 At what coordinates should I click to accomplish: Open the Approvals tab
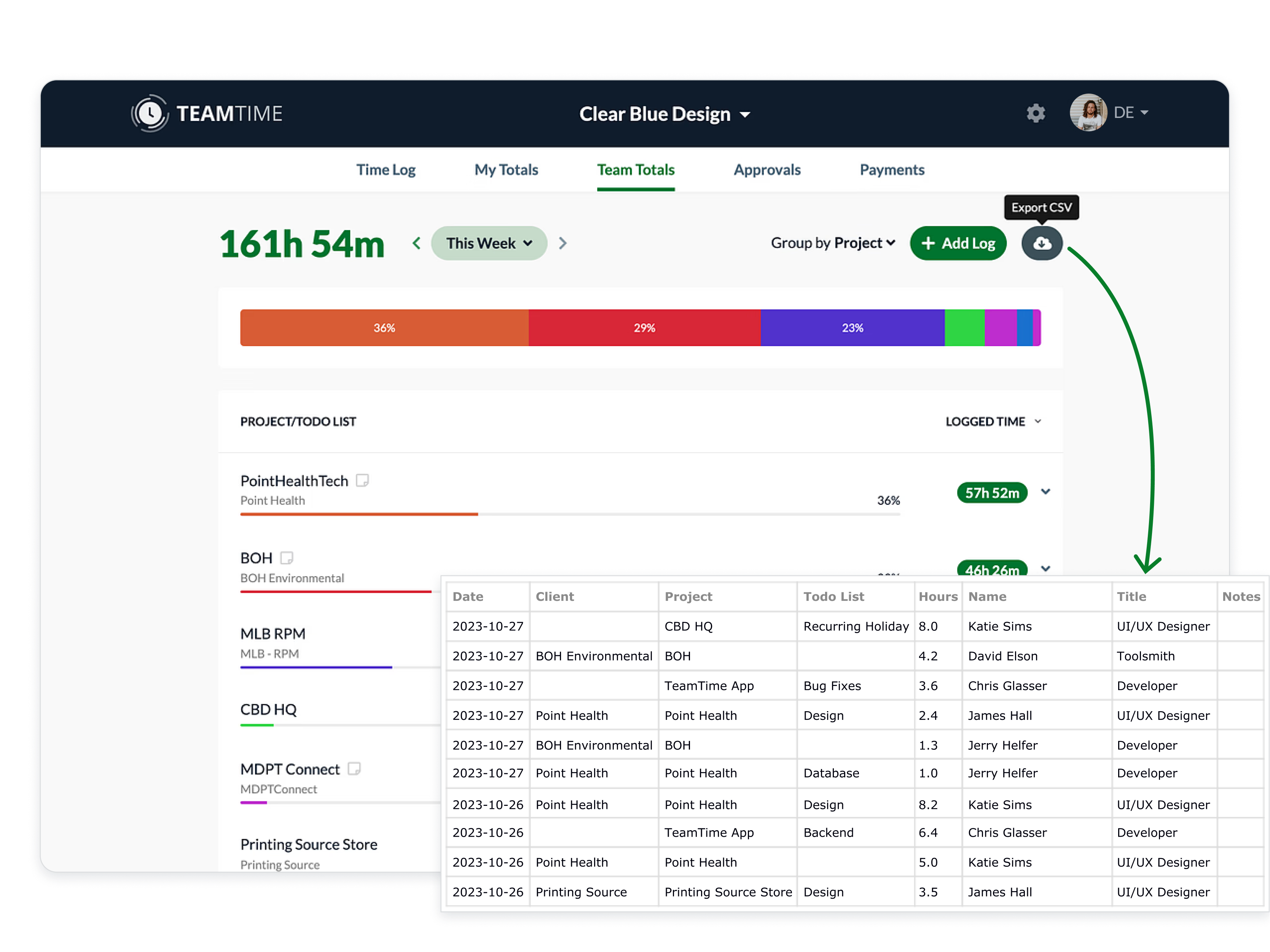[x=767, y=170]
